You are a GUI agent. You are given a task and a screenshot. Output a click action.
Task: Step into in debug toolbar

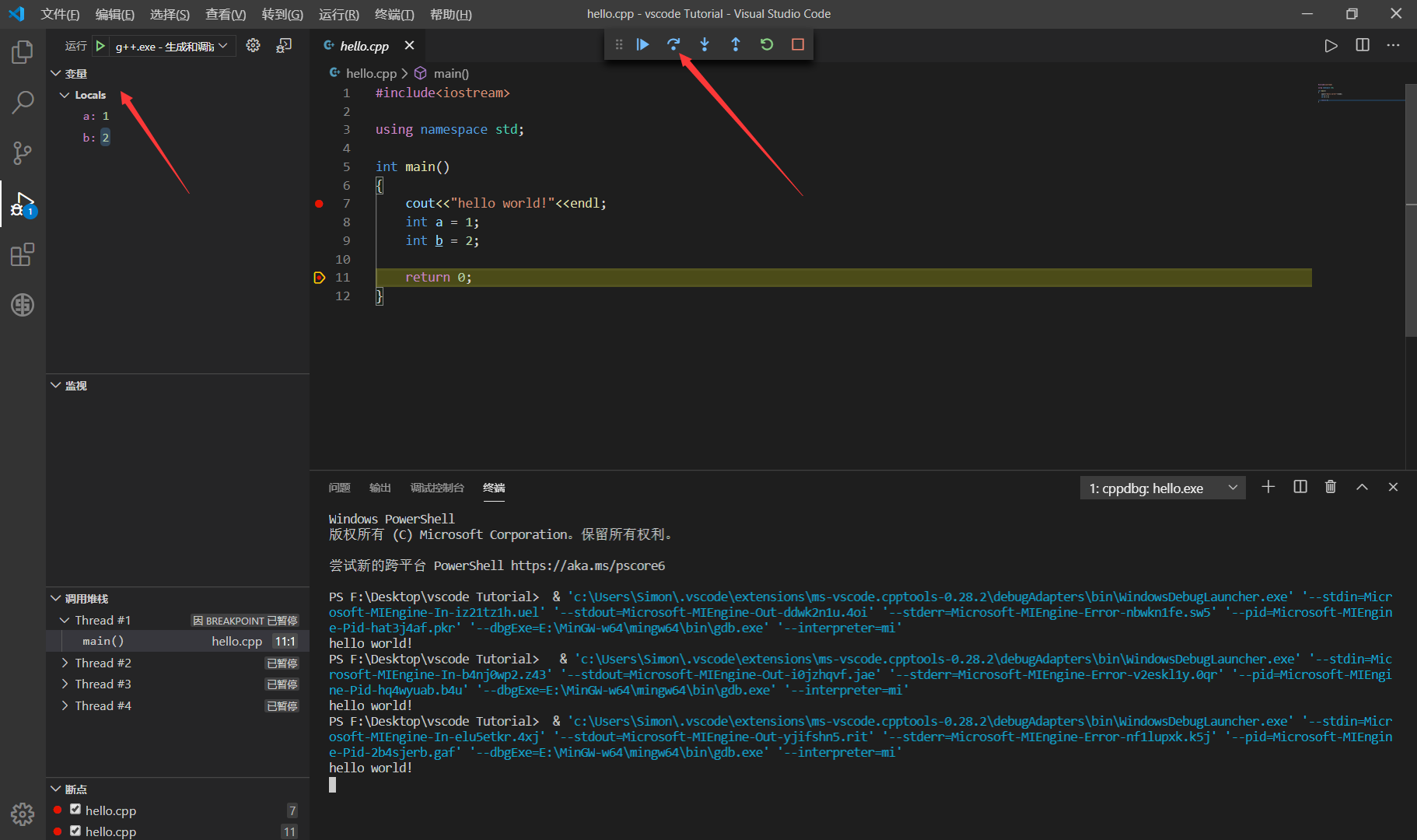click(x=705, y=44)
